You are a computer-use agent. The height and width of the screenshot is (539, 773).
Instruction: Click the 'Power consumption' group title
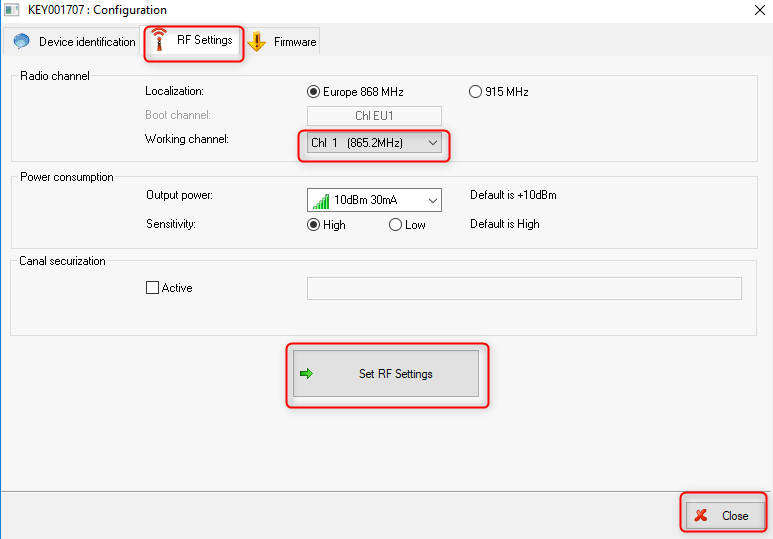coord(67,177)
